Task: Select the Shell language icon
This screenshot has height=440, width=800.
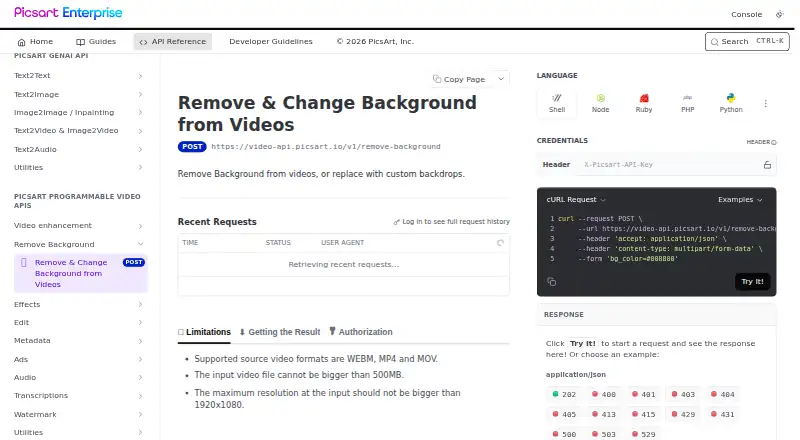Action: (557, 103)
